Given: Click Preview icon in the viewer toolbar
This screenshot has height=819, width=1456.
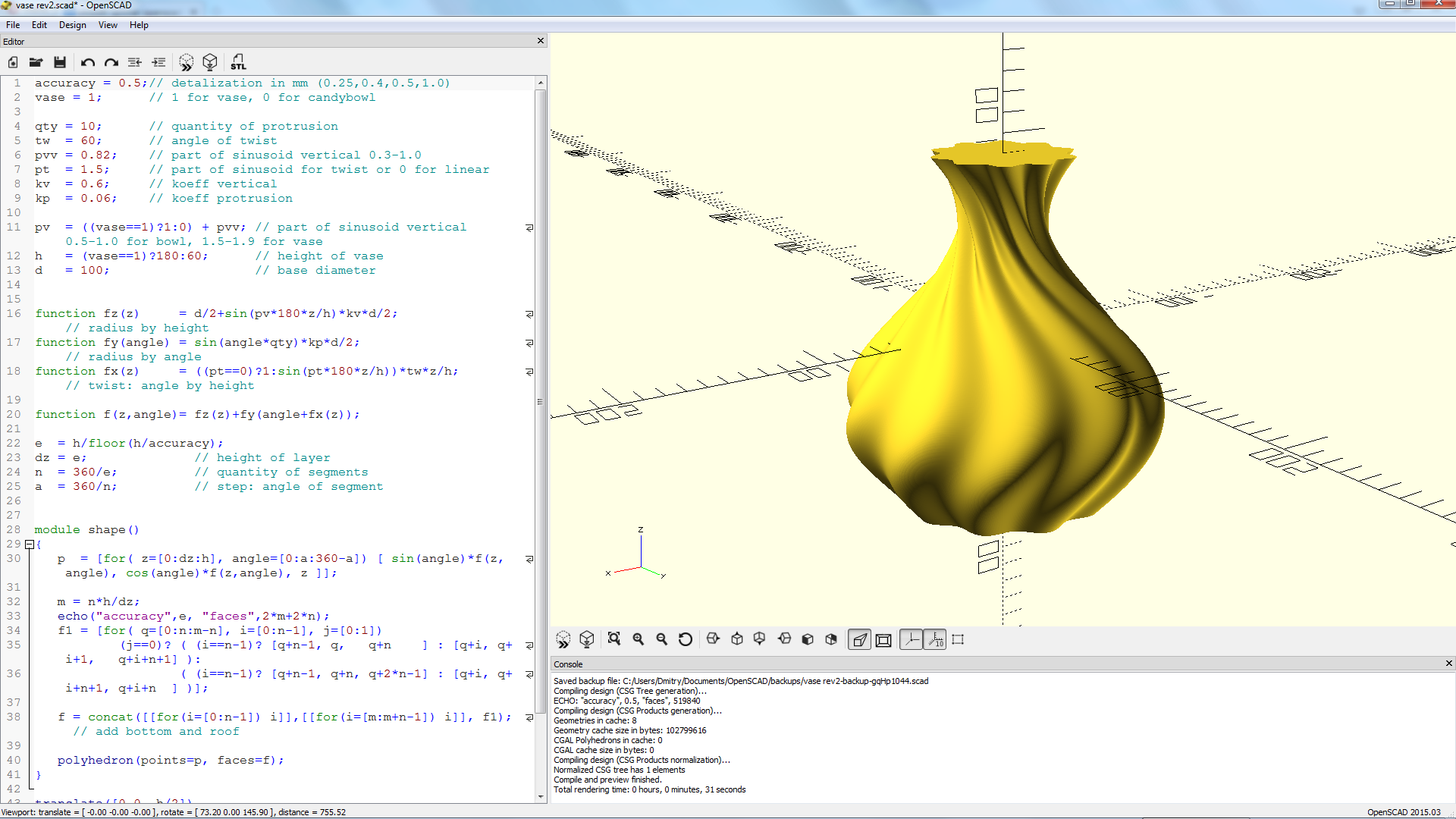Looking at the screenshot, I should [x=563, y=639].
